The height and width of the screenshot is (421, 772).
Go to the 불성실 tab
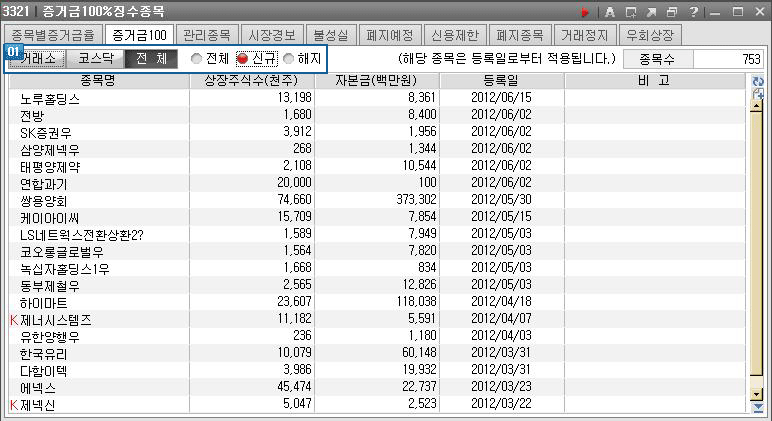tap(331, 35)
